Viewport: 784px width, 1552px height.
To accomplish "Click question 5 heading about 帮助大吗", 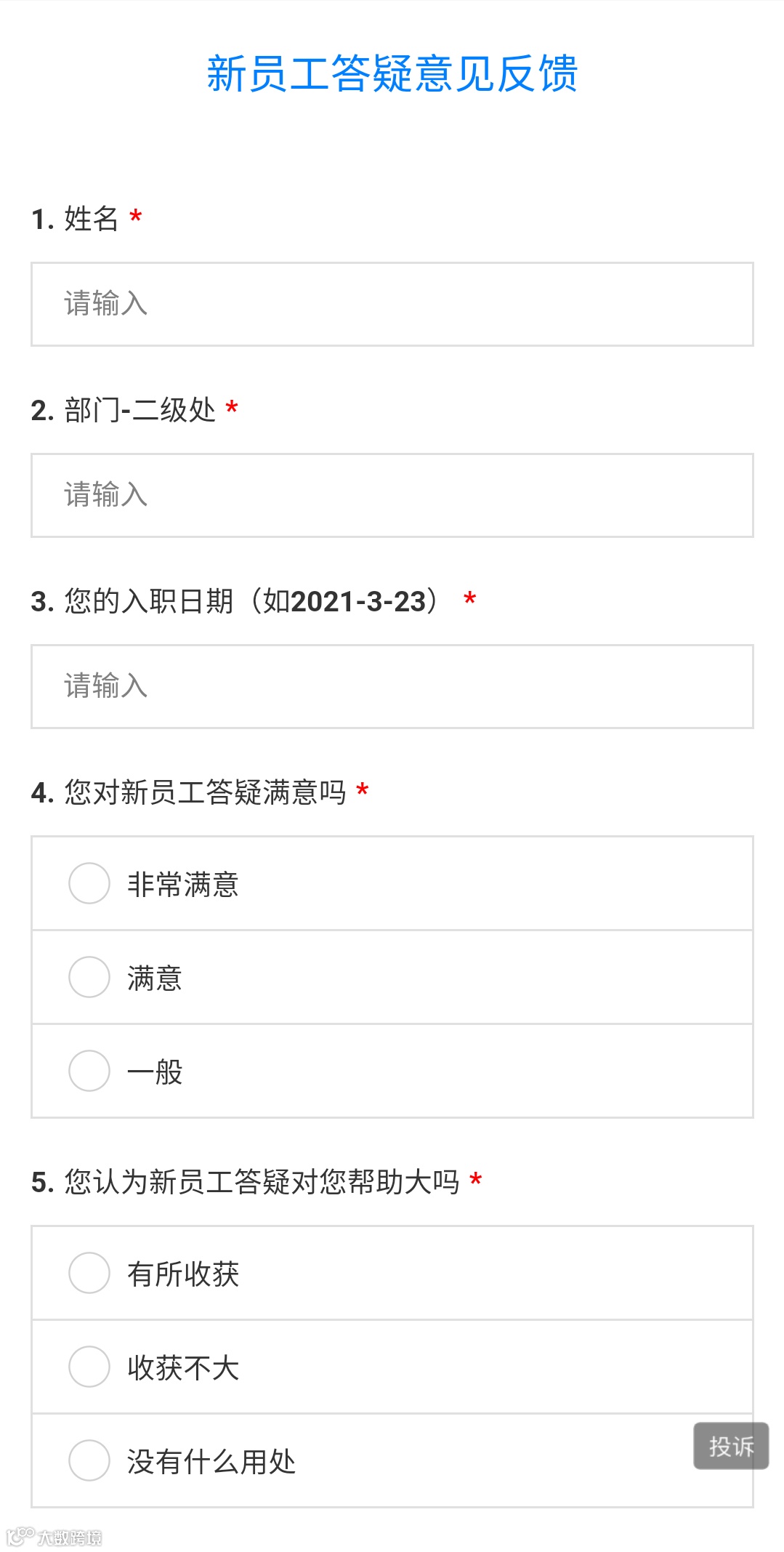I will pyautogui.click(x=262, y=1182).
